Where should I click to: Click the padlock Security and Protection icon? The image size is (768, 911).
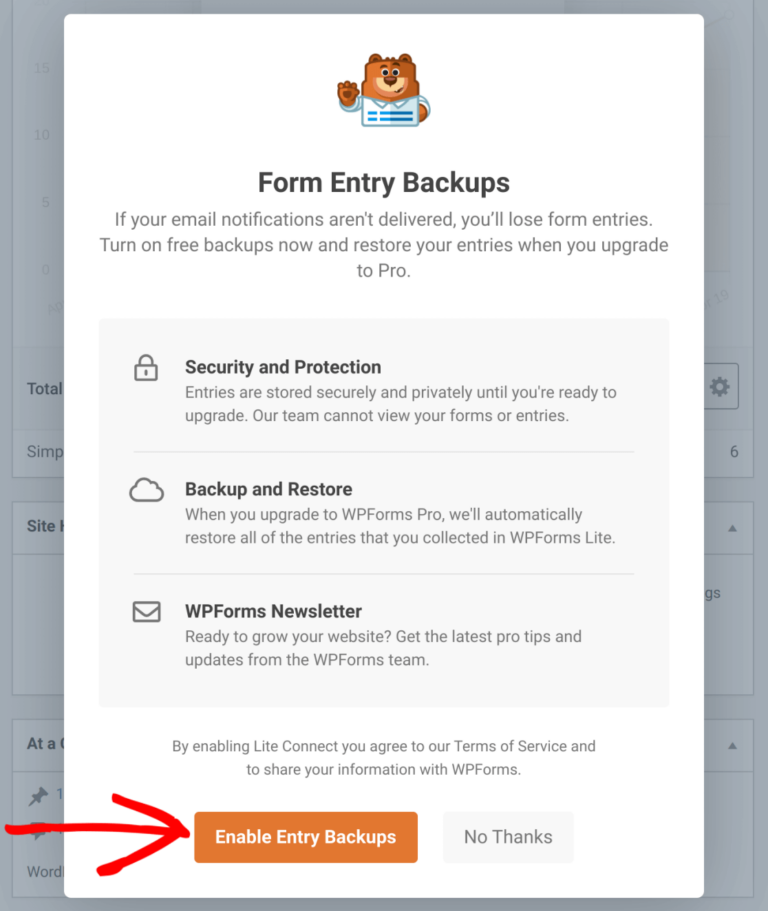click(146, 368)
